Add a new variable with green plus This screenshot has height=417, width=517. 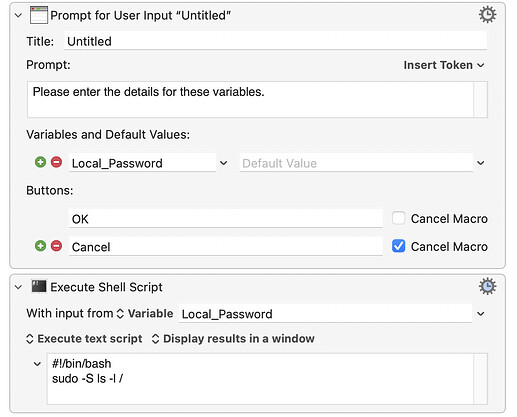[40, 162]
